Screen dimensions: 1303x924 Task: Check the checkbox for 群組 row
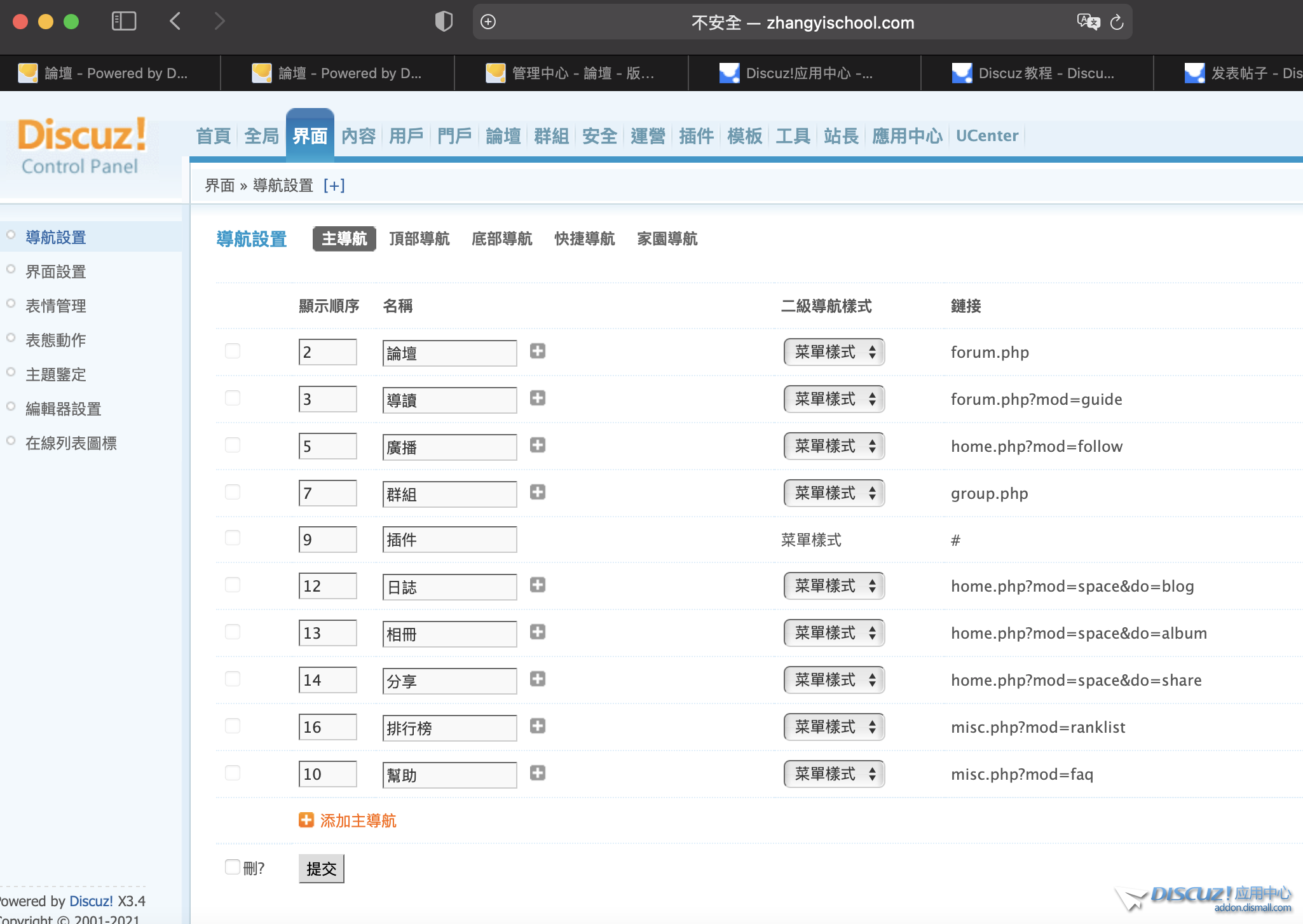click(233, 492)
